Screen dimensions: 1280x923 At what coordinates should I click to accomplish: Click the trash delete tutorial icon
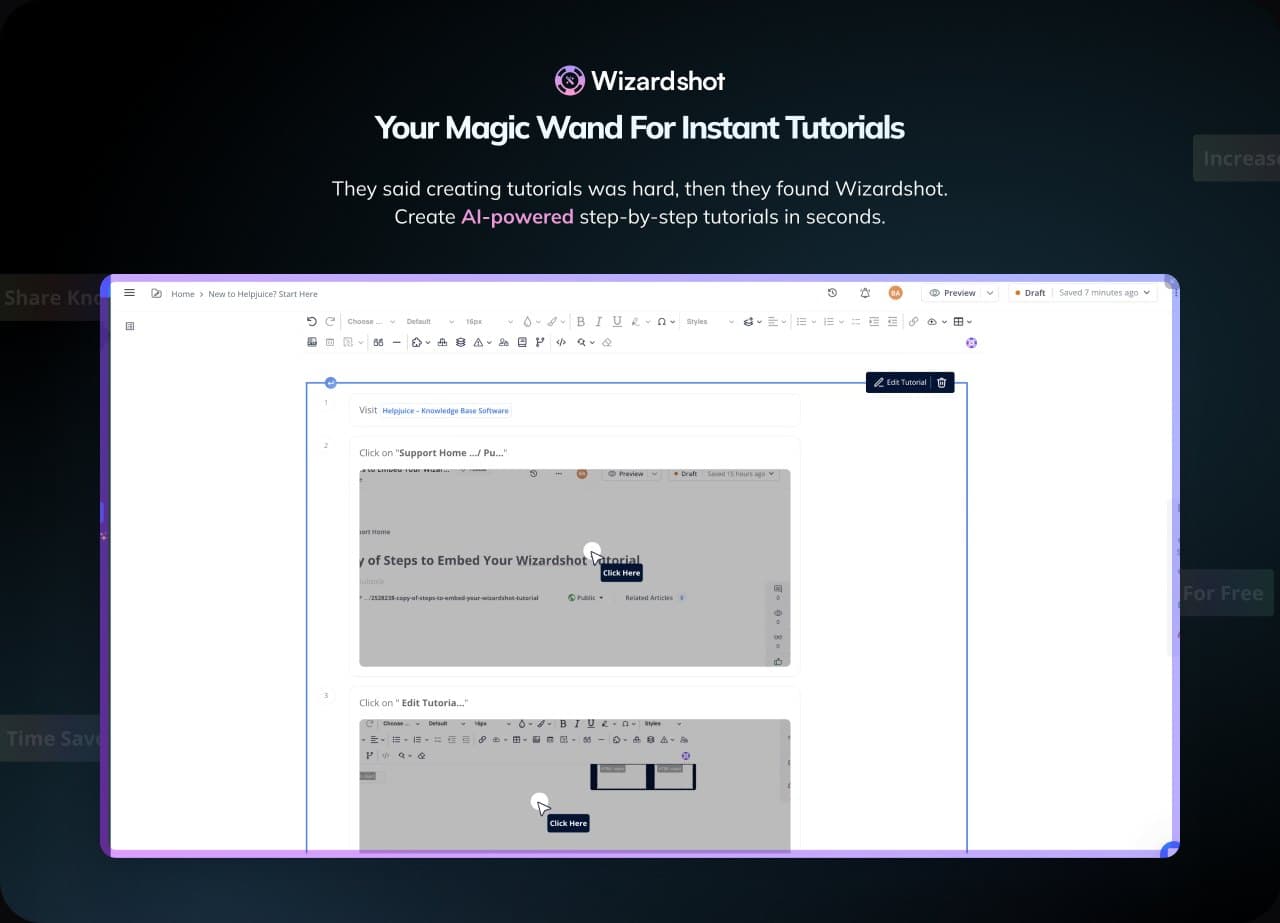941,382
